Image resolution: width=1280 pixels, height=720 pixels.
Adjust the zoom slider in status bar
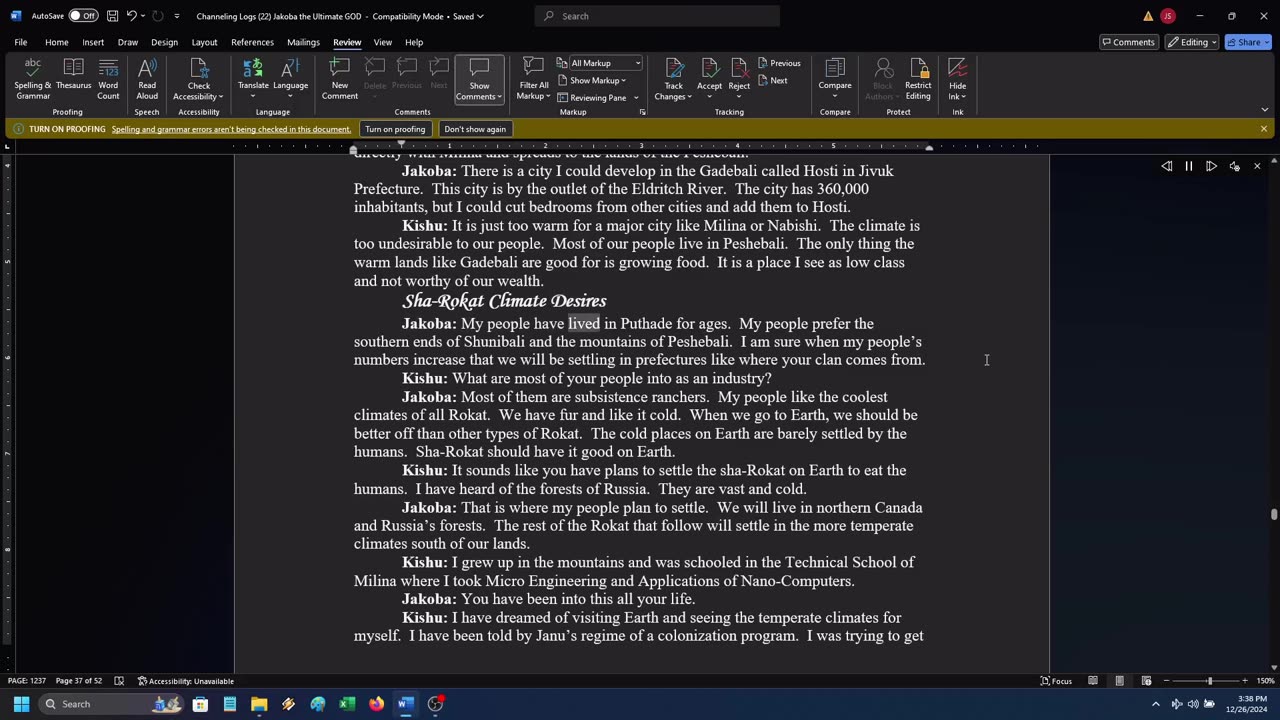pos(1209,681)
